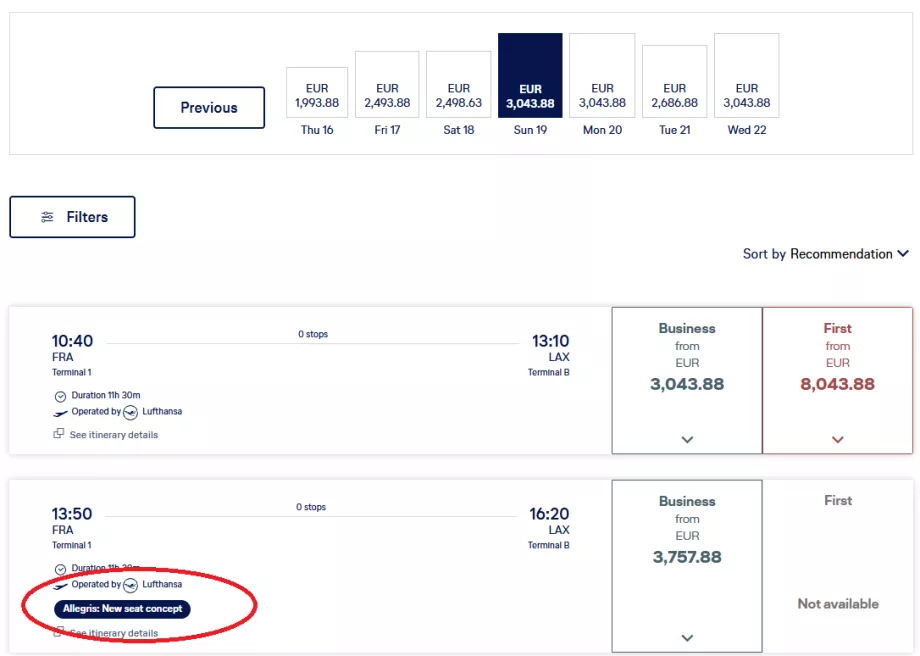The height and width of the screenshot is (656, 920).
Task: Click the clock icon on 10:40 flight
Action: [60, 396]
